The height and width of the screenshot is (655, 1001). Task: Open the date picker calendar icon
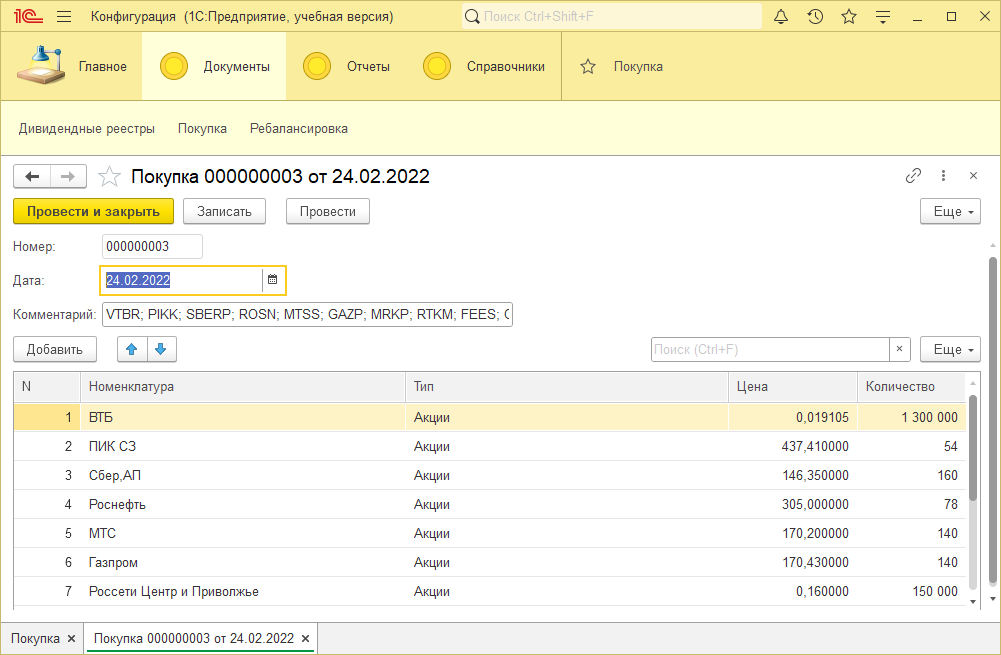coord(273,280)
